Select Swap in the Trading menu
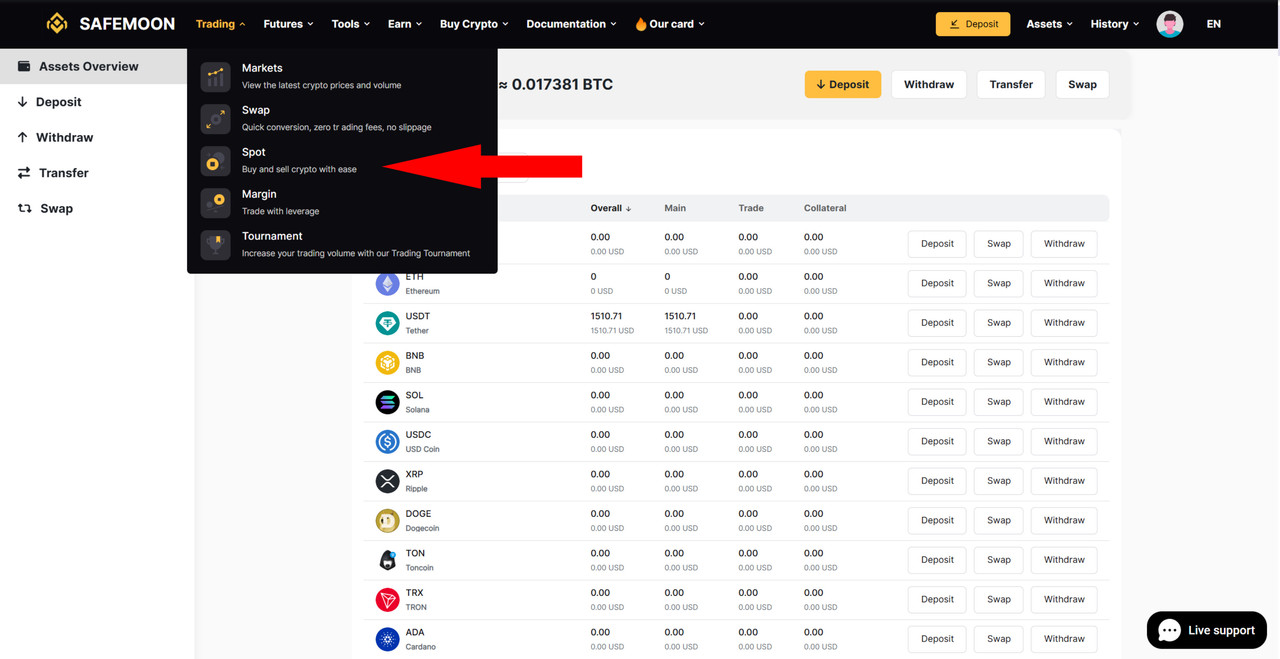Viewport: 1280px width, 659px height. click(342, 118)
